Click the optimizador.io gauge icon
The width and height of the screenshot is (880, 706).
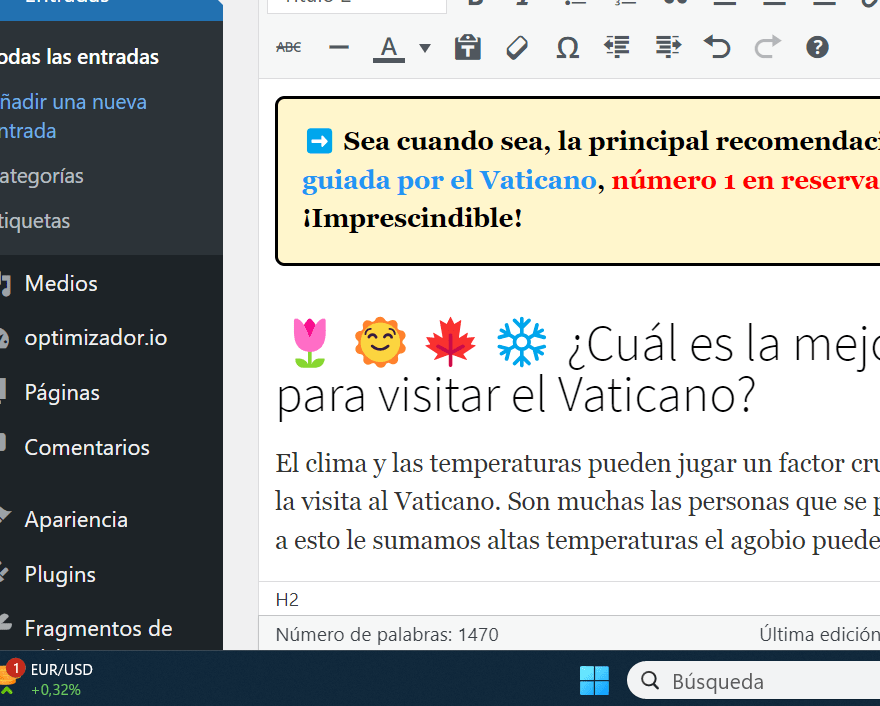point(3,338)
